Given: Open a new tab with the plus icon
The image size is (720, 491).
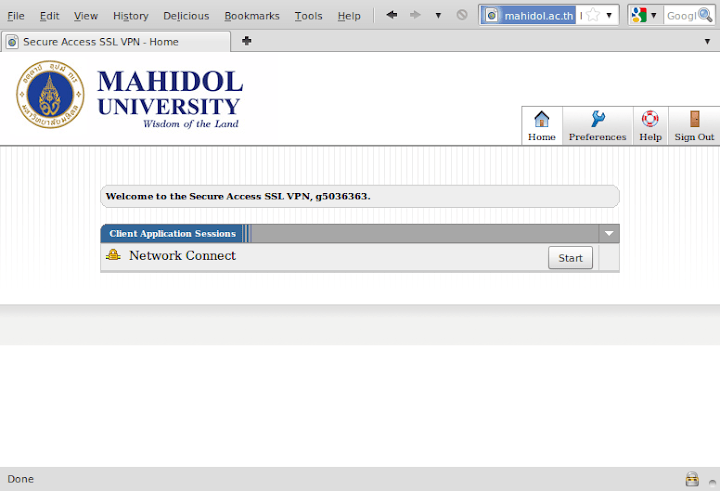Looking at the screenshot, I should 247,41.
